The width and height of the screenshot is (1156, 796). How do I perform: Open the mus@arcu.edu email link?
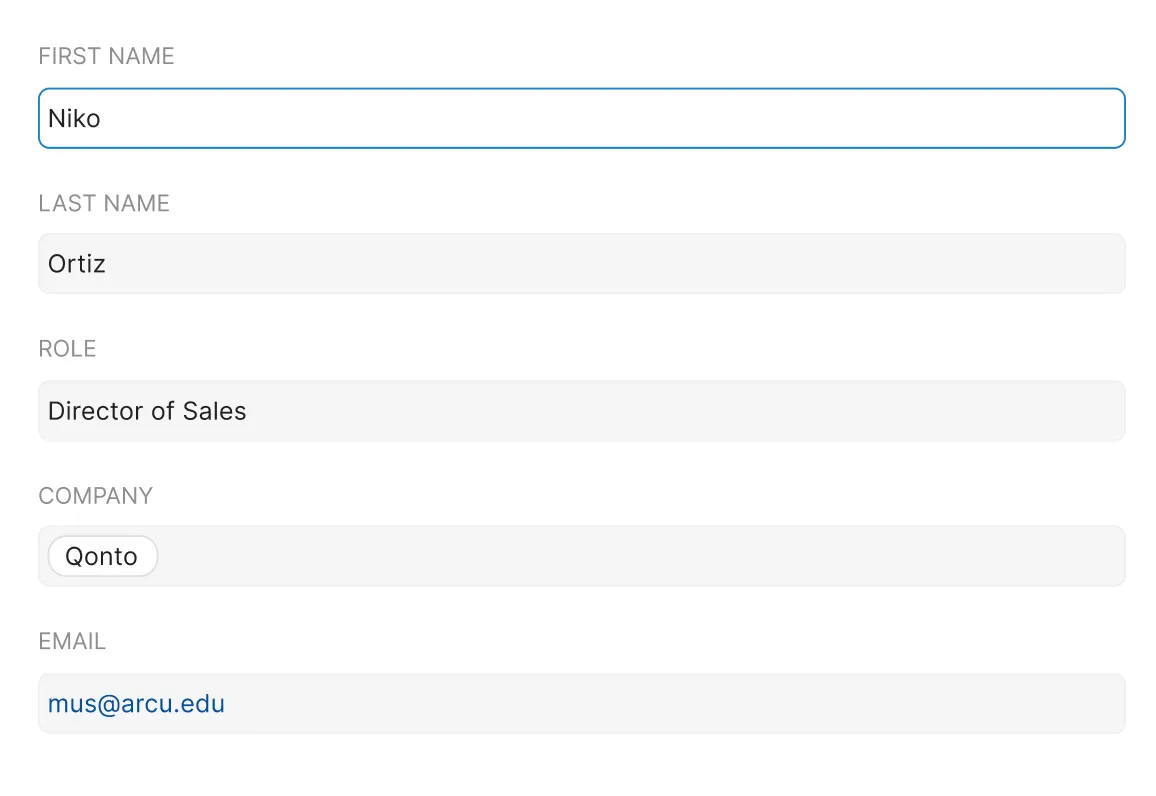click(136, 703)
